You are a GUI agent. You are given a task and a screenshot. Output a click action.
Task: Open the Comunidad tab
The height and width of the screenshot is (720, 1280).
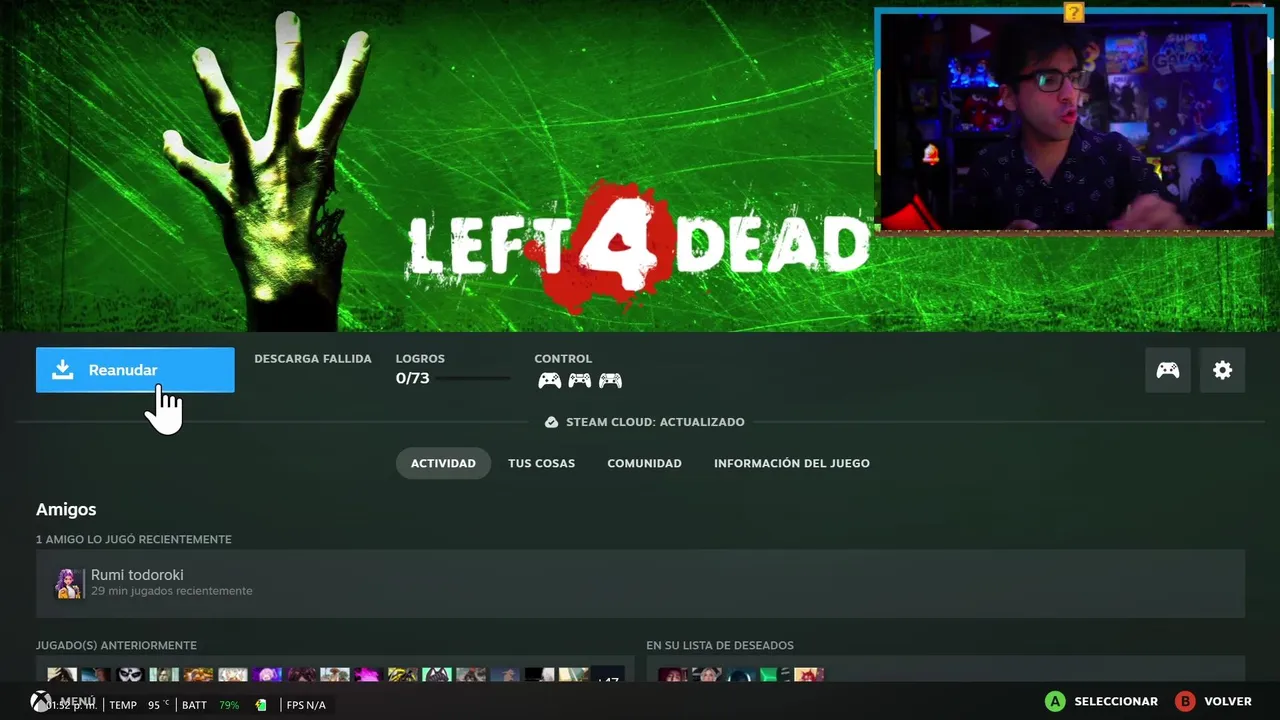pos(644,463)
